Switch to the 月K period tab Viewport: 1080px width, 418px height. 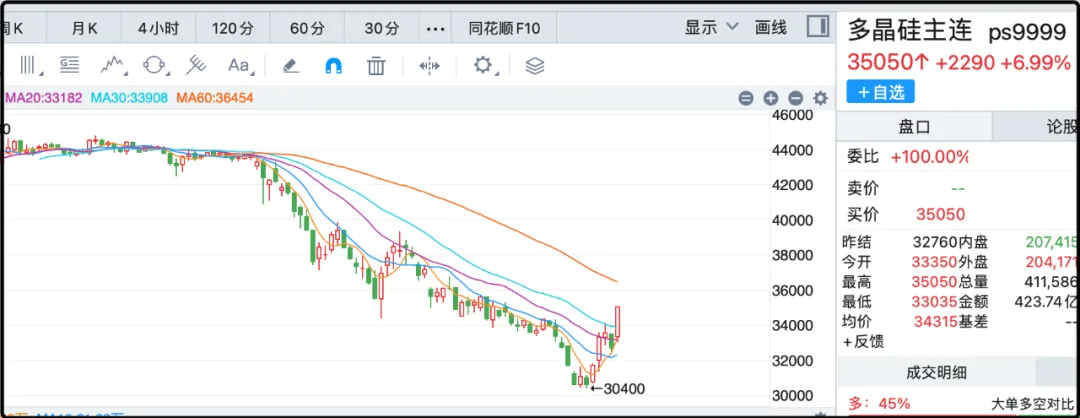click(85, 27)
